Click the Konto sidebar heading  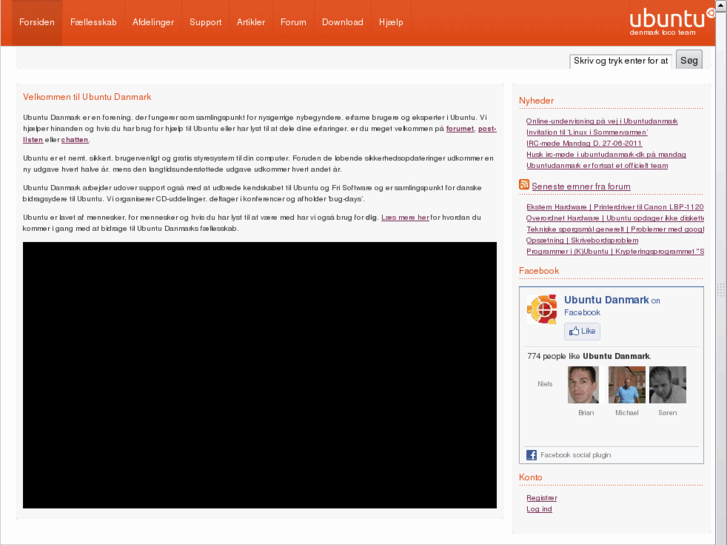pos(530,477)
